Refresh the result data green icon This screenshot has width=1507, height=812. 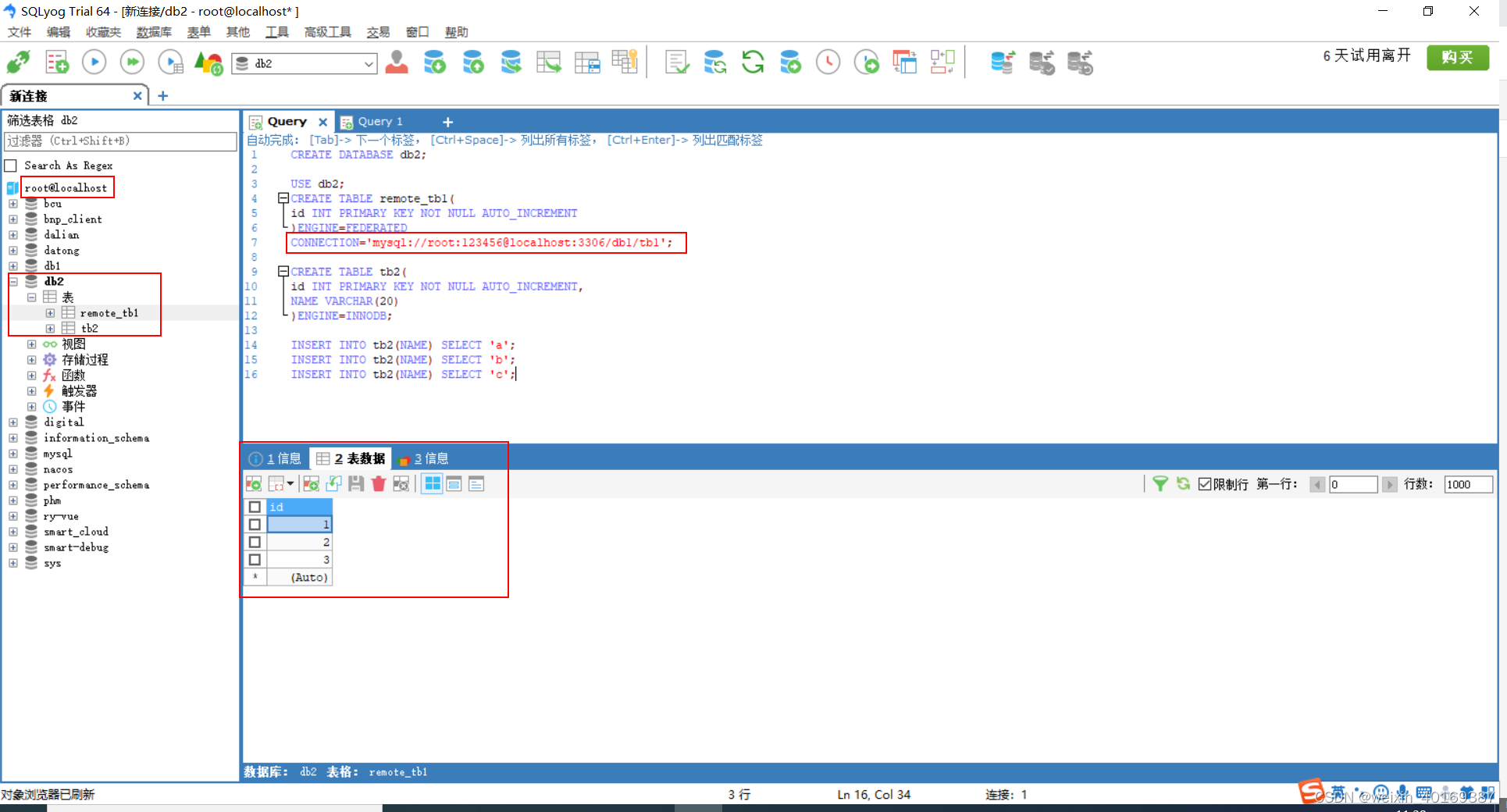(1183, 484)
